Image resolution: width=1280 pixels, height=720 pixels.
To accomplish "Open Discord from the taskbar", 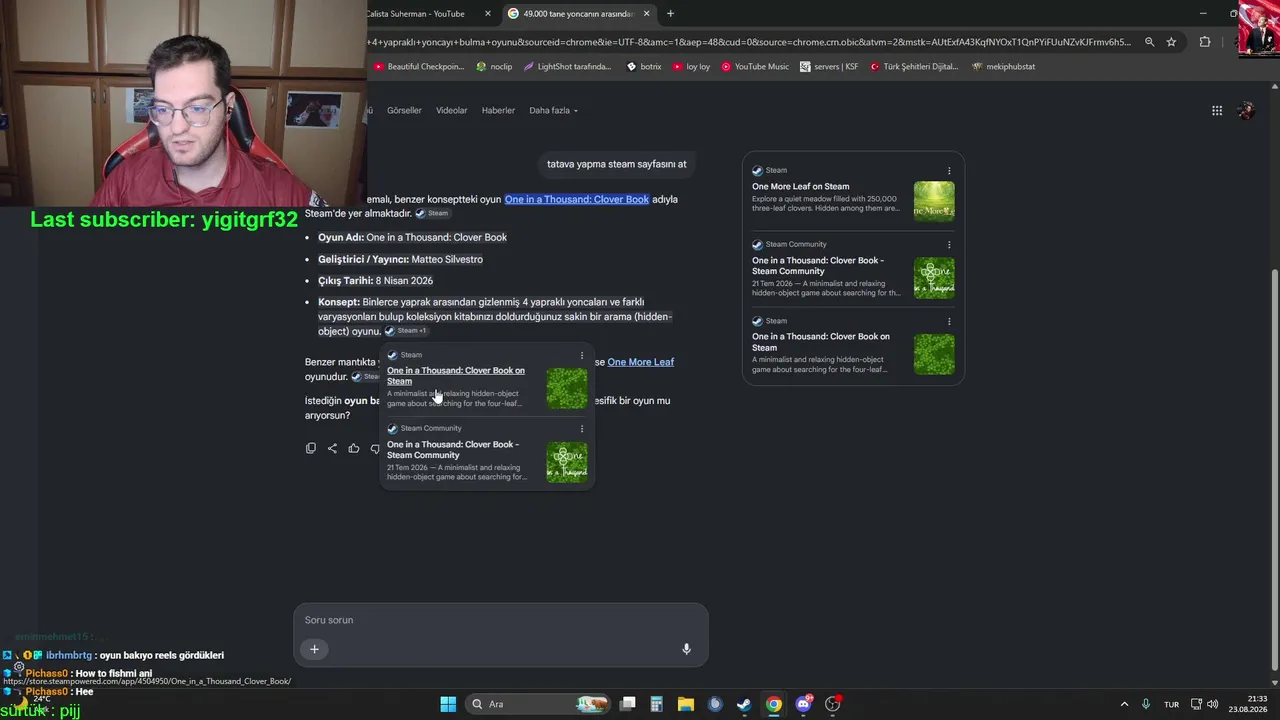I will 803,704.
